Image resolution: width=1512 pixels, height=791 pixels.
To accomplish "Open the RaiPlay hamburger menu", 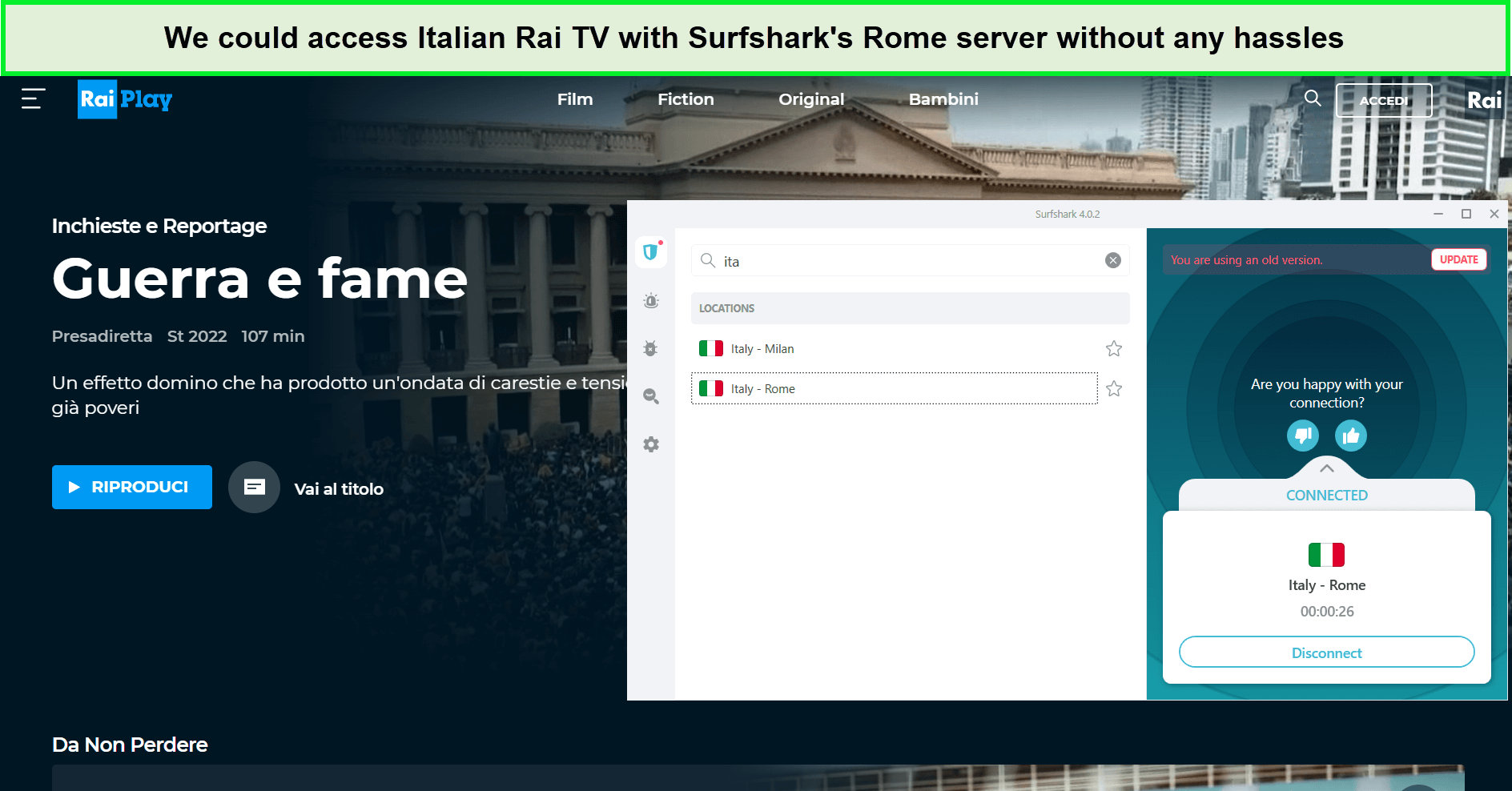I will click(x=33, y=98).
